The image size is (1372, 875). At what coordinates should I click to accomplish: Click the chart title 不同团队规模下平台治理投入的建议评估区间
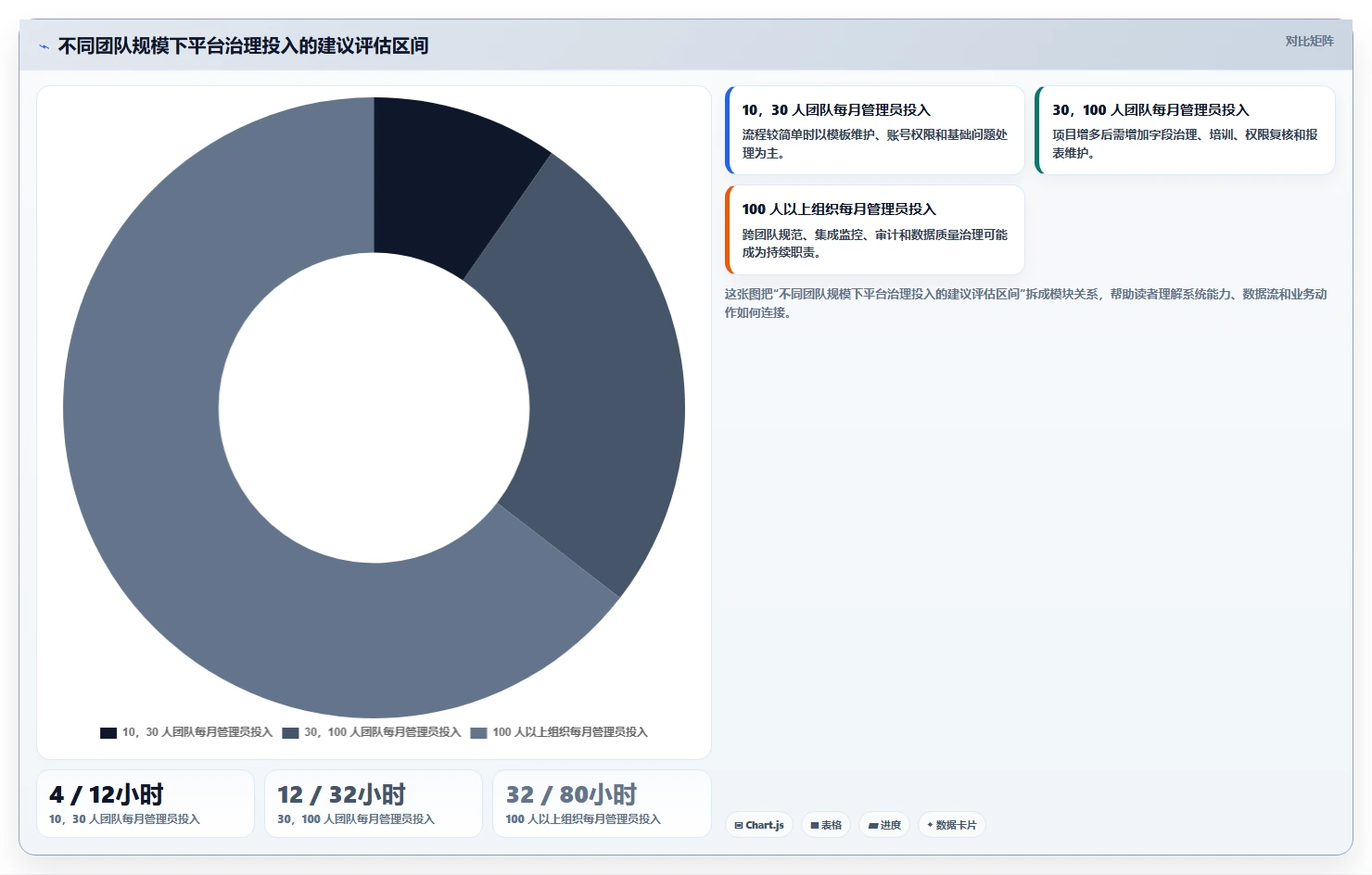pyautogui.click(x=243, y=45)
